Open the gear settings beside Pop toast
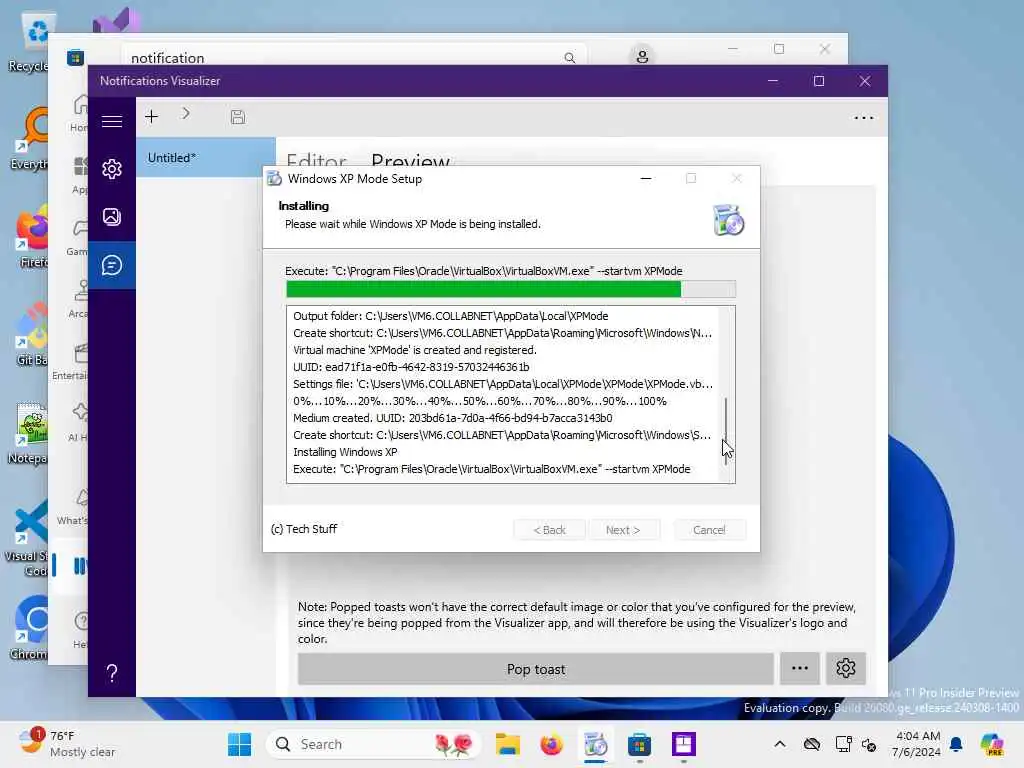This screenshot has height=768, width=1024. (846, 669)
